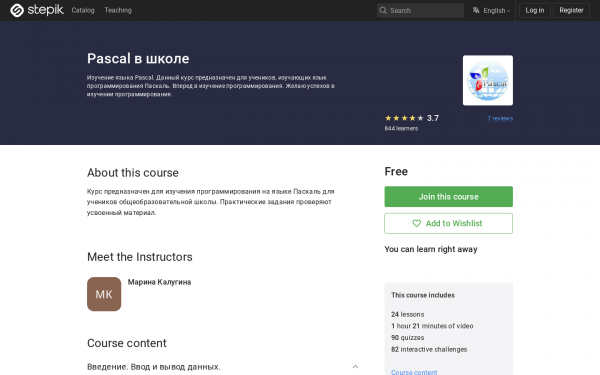Click the Join this course button

click(x=448, y=197)
